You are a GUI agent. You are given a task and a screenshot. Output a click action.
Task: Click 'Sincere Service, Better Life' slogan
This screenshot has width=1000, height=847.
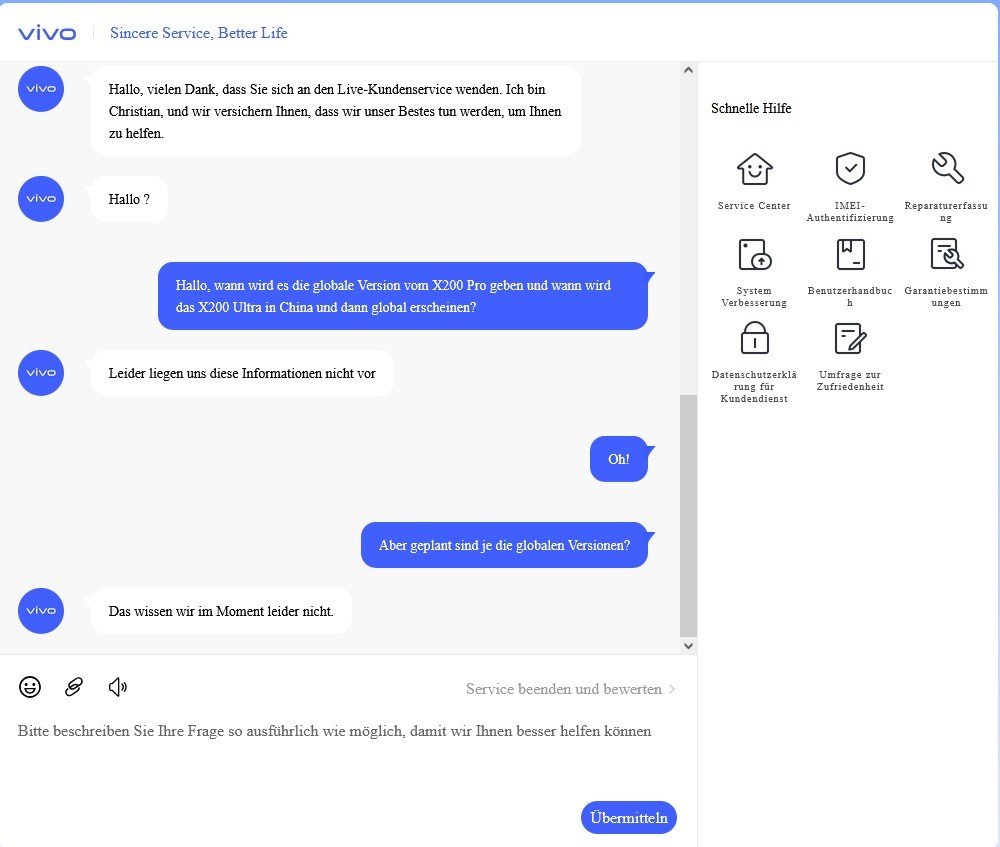[x=199, y=33]
